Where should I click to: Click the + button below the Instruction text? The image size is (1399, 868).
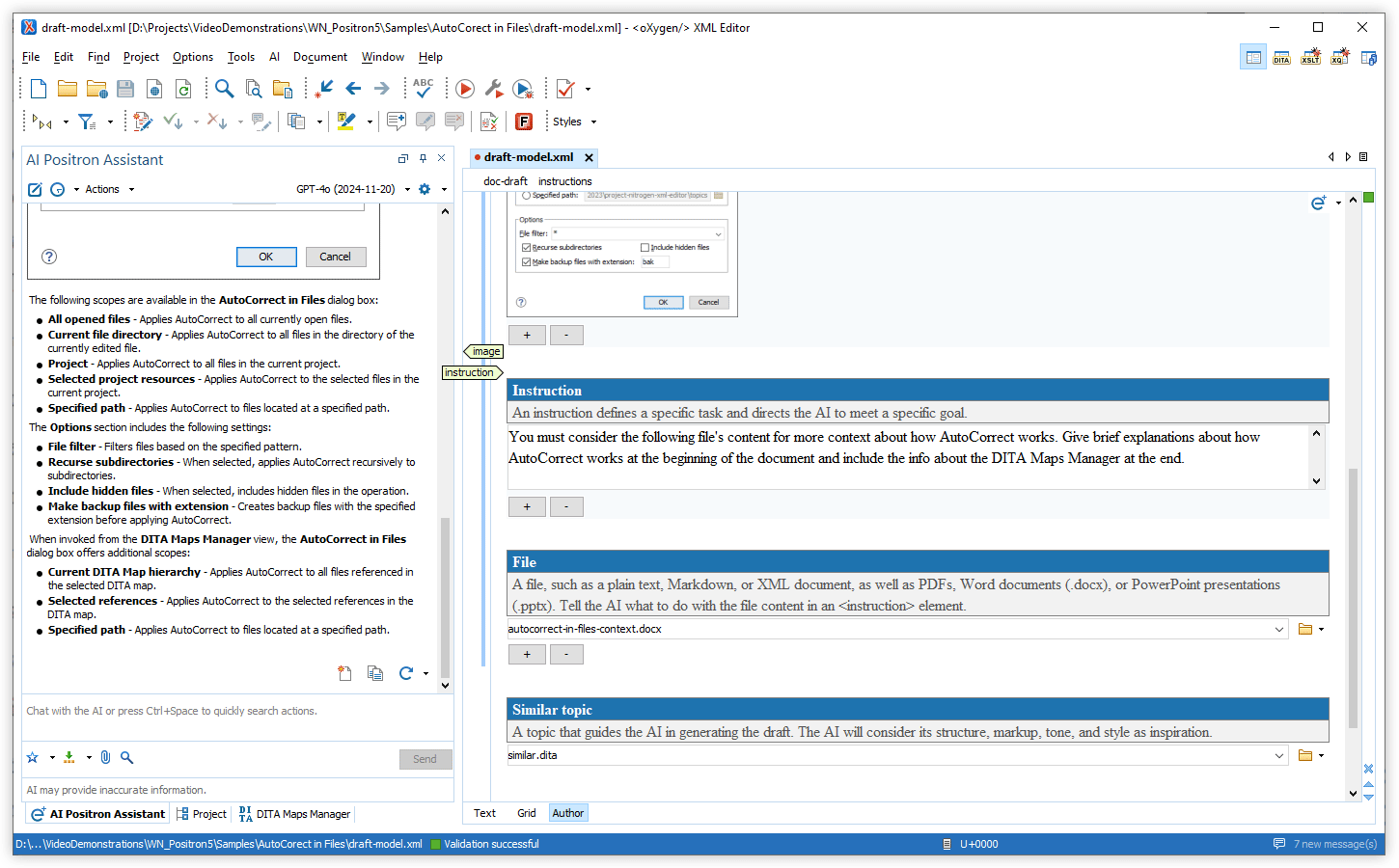coord(527,506)
